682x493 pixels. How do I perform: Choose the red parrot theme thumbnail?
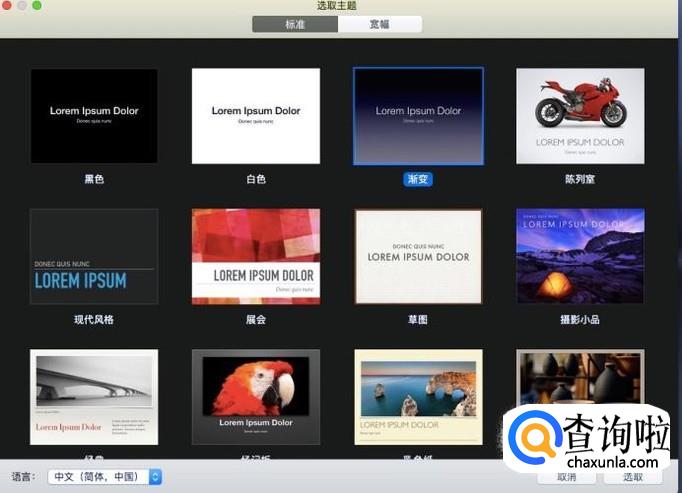point(256,396)
